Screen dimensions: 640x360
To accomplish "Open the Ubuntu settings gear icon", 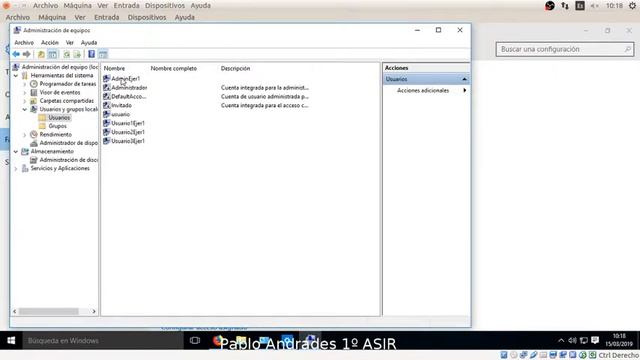I will tap(632, 6).
